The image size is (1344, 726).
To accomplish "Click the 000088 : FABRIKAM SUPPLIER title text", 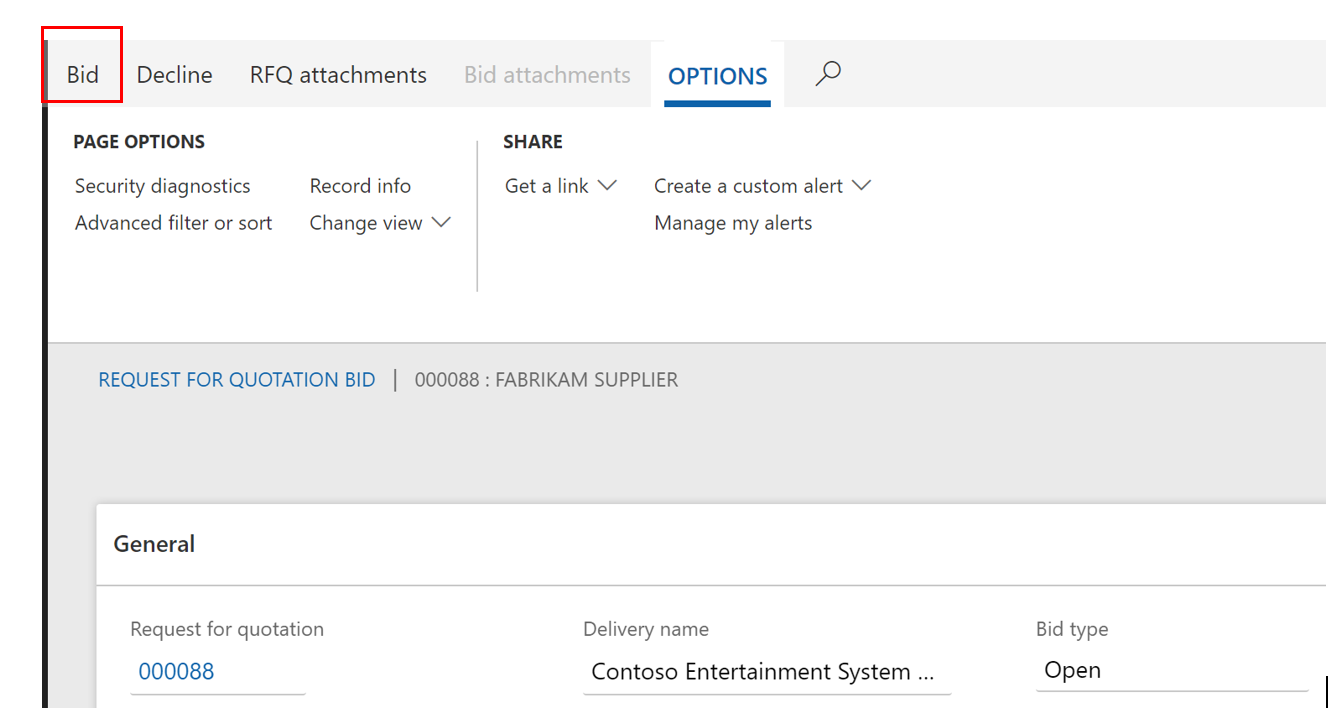I will [x=546, y=380].
